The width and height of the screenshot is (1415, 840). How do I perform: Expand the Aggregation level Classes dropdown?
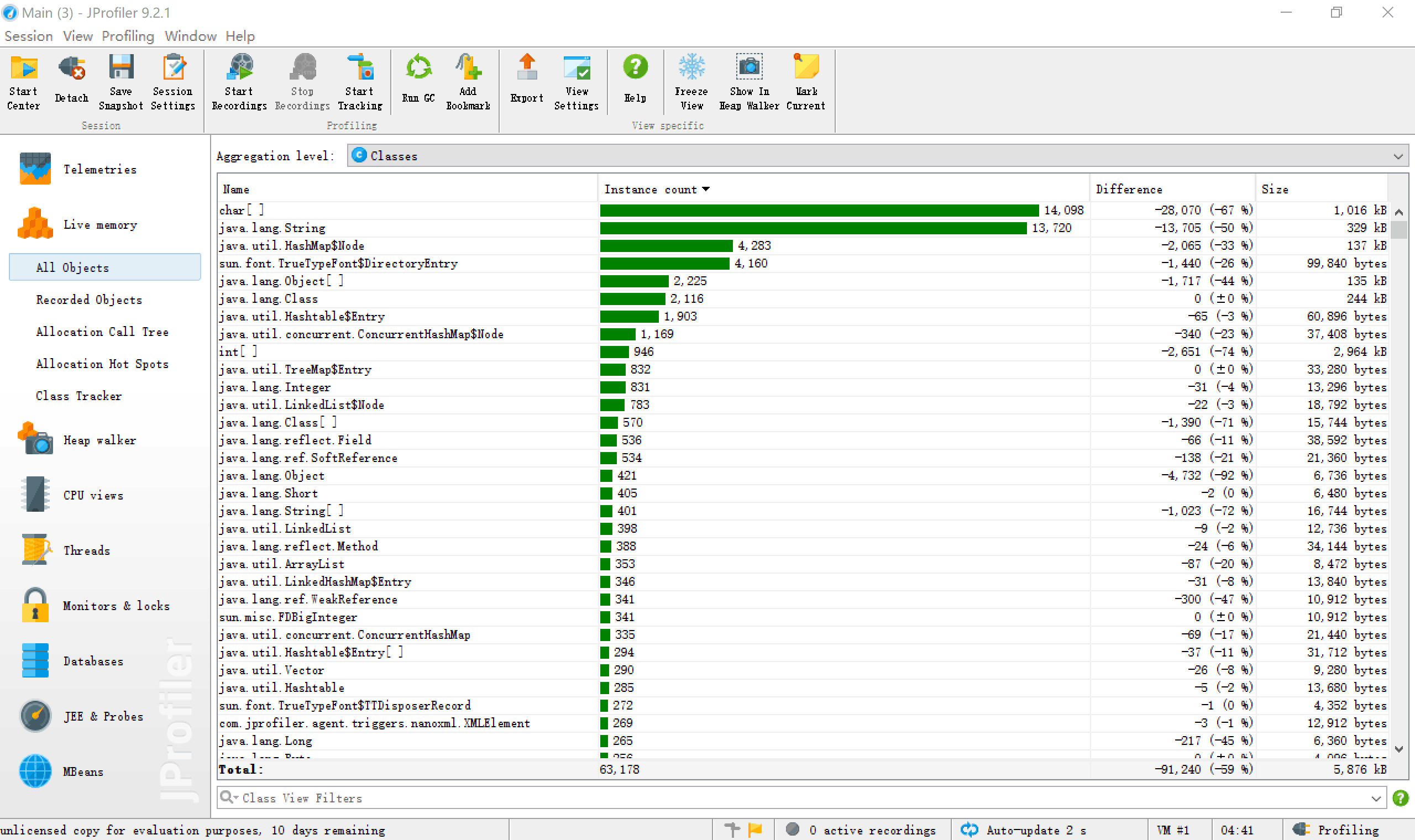tap(1397, 156)
